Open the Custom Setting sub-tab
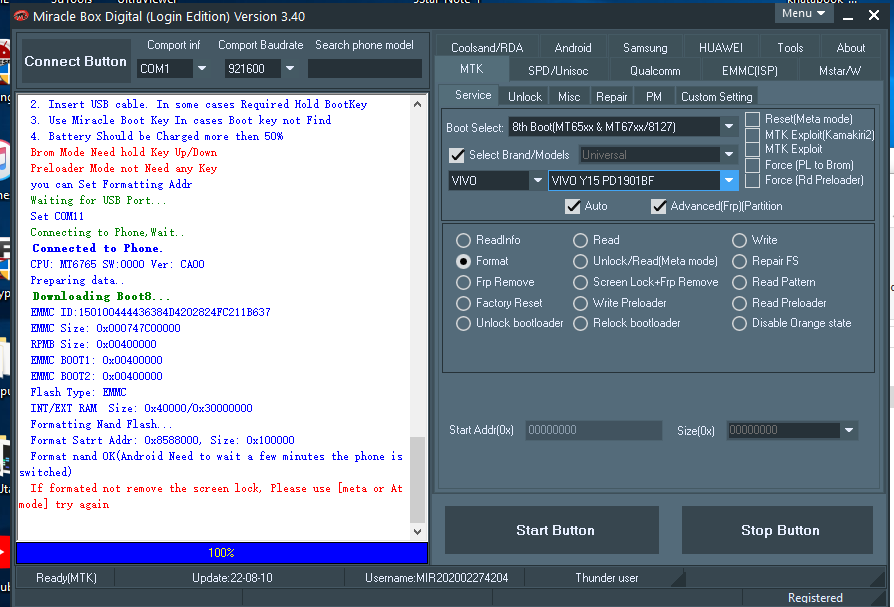The height and width of the screenshot is (607, 894). 717,97
